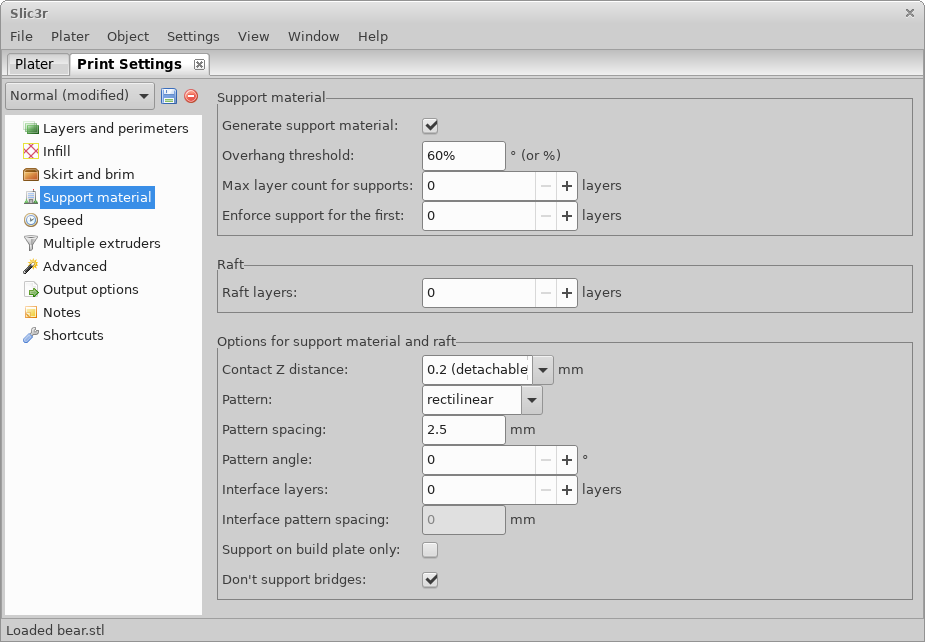Select Multiple extruders page
The height and width of the screenshot is (642, 925).
pos(101,243)
